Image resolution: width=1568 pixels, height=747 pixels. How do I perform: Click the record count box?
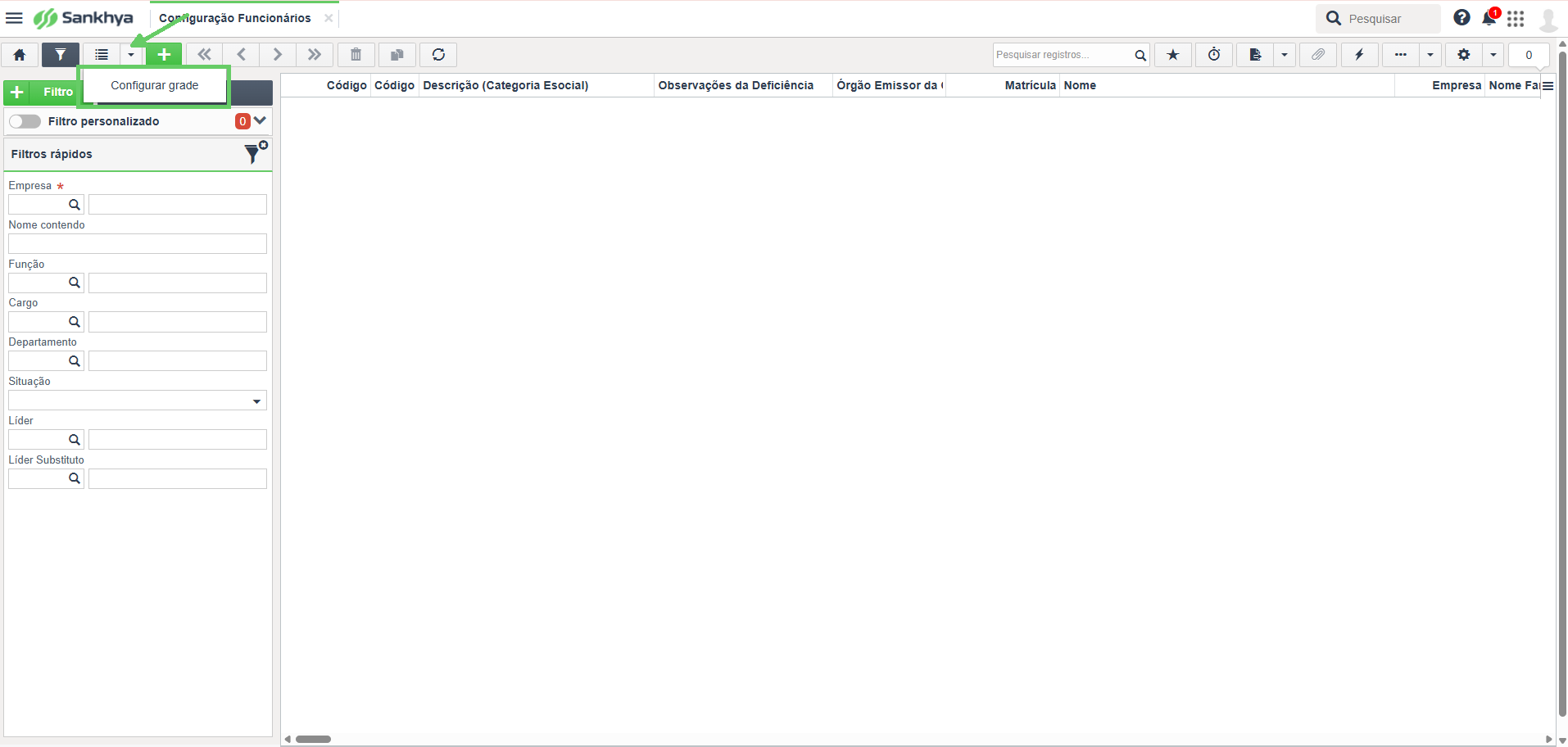pos(1529,55)
